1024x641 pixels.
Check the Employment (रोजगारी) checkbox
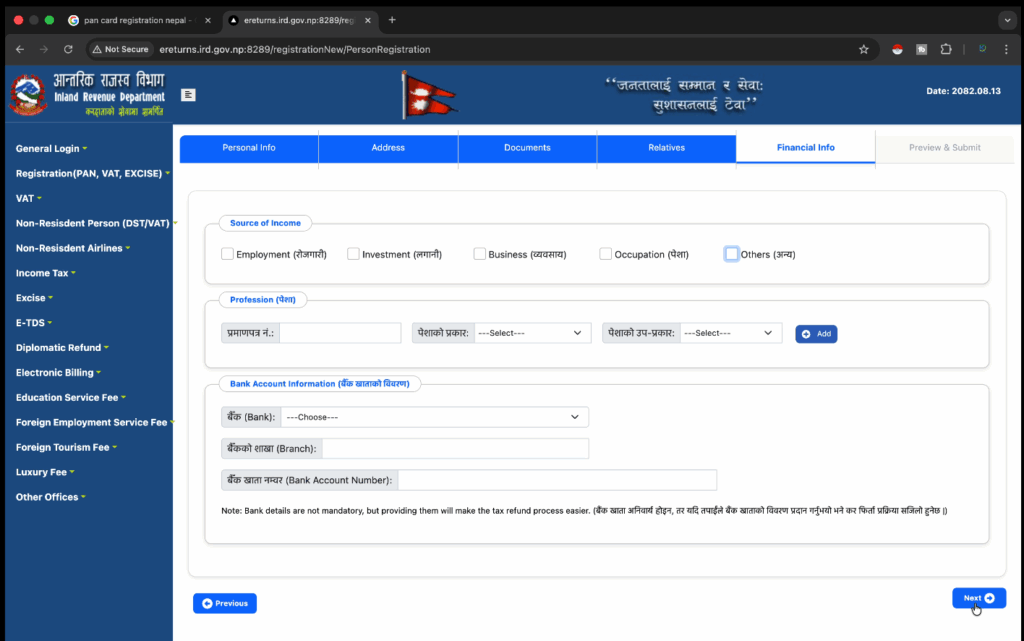[x=227, y=254]
